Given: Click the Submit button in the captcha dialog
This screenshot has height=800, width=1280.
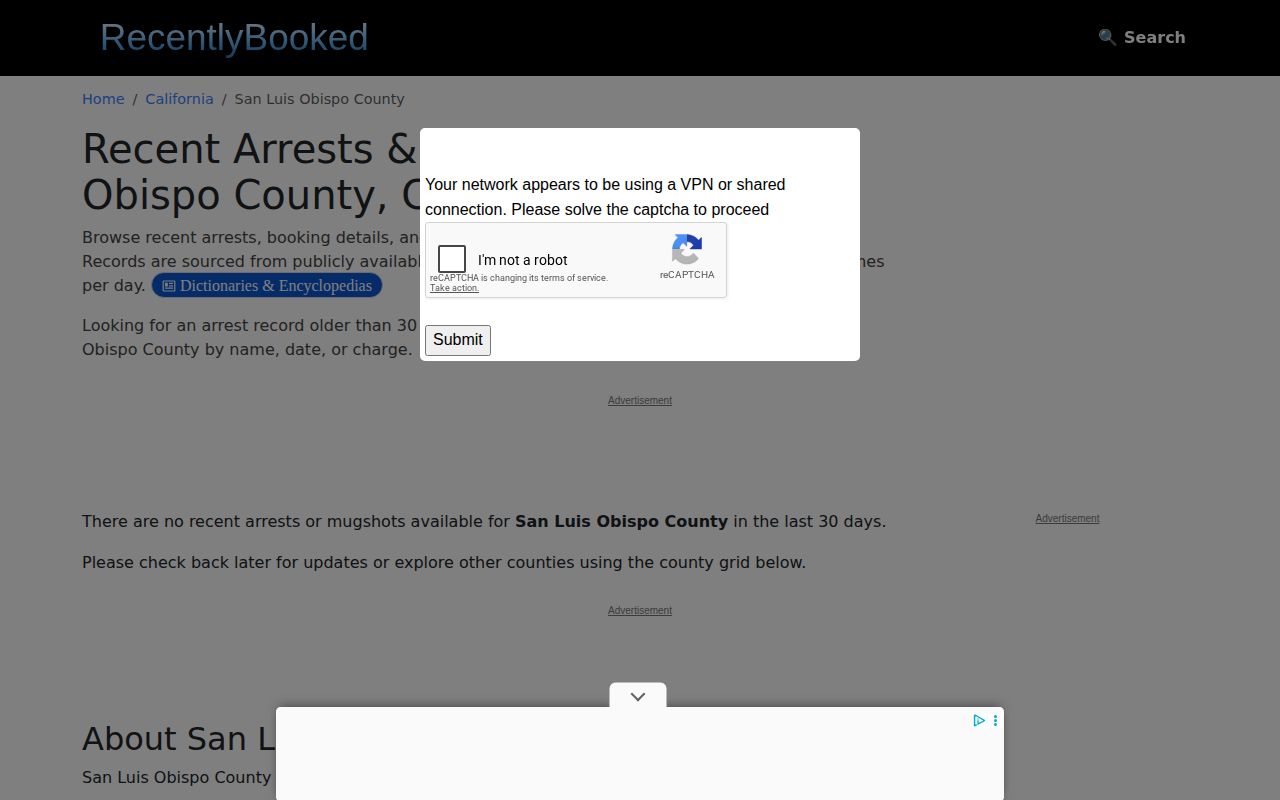Looking at the screenshot, I should click(x=458, y=340).
